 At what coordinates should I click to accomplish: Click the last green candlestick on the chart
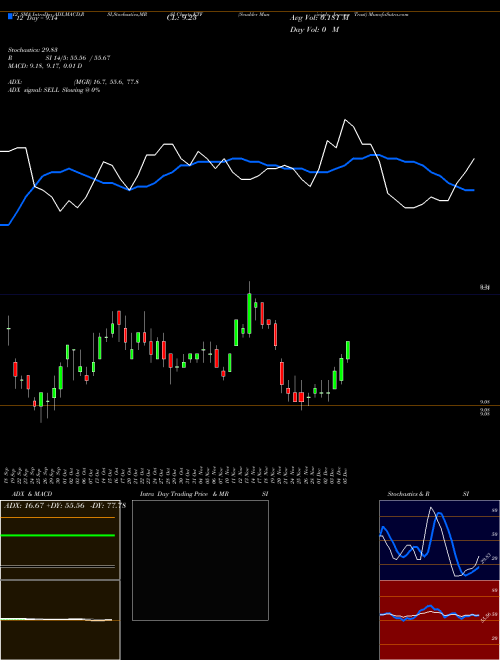348,350
